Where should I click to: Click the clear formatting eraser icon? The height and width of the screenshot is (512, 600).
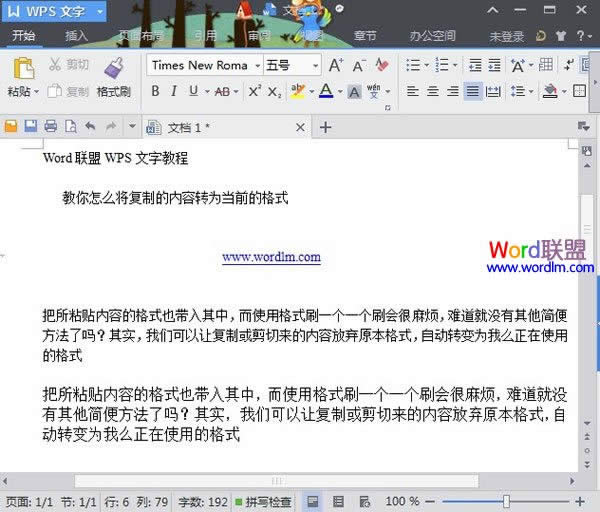point(382,65)
